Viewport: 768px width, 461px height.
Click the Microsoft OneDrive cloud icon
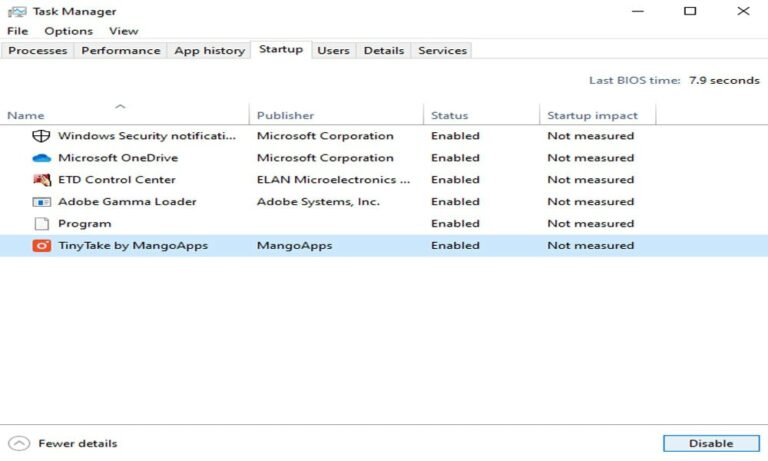point(41,158)
